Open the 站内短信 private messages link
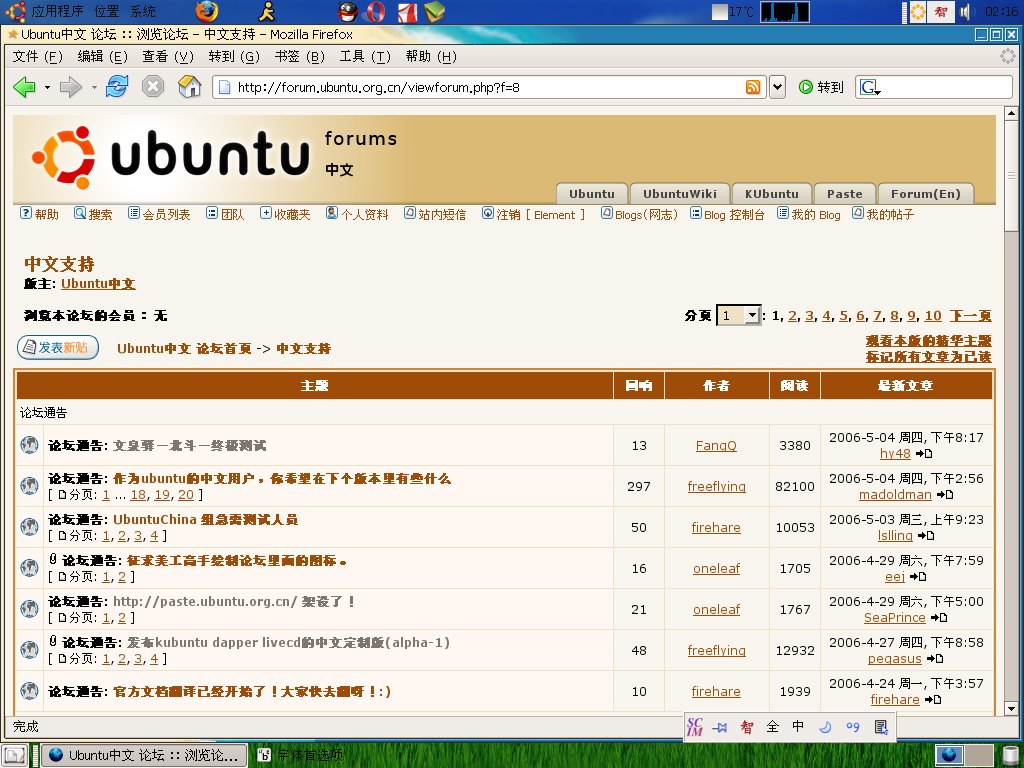This screenshot has width=1024, height=768. point(435,214)
